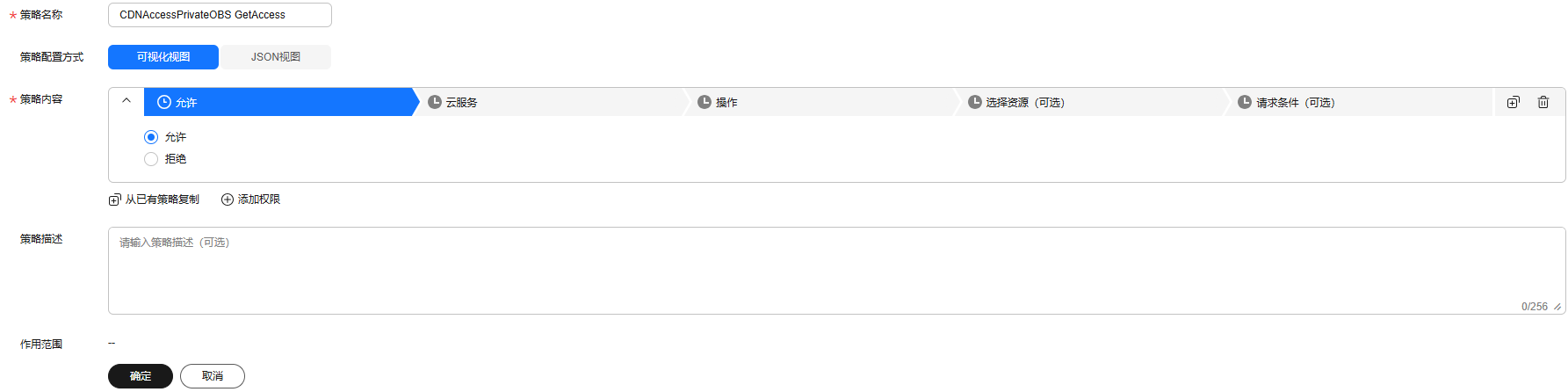Click the copy icon before 从已有策略复制

click(114, 200)
